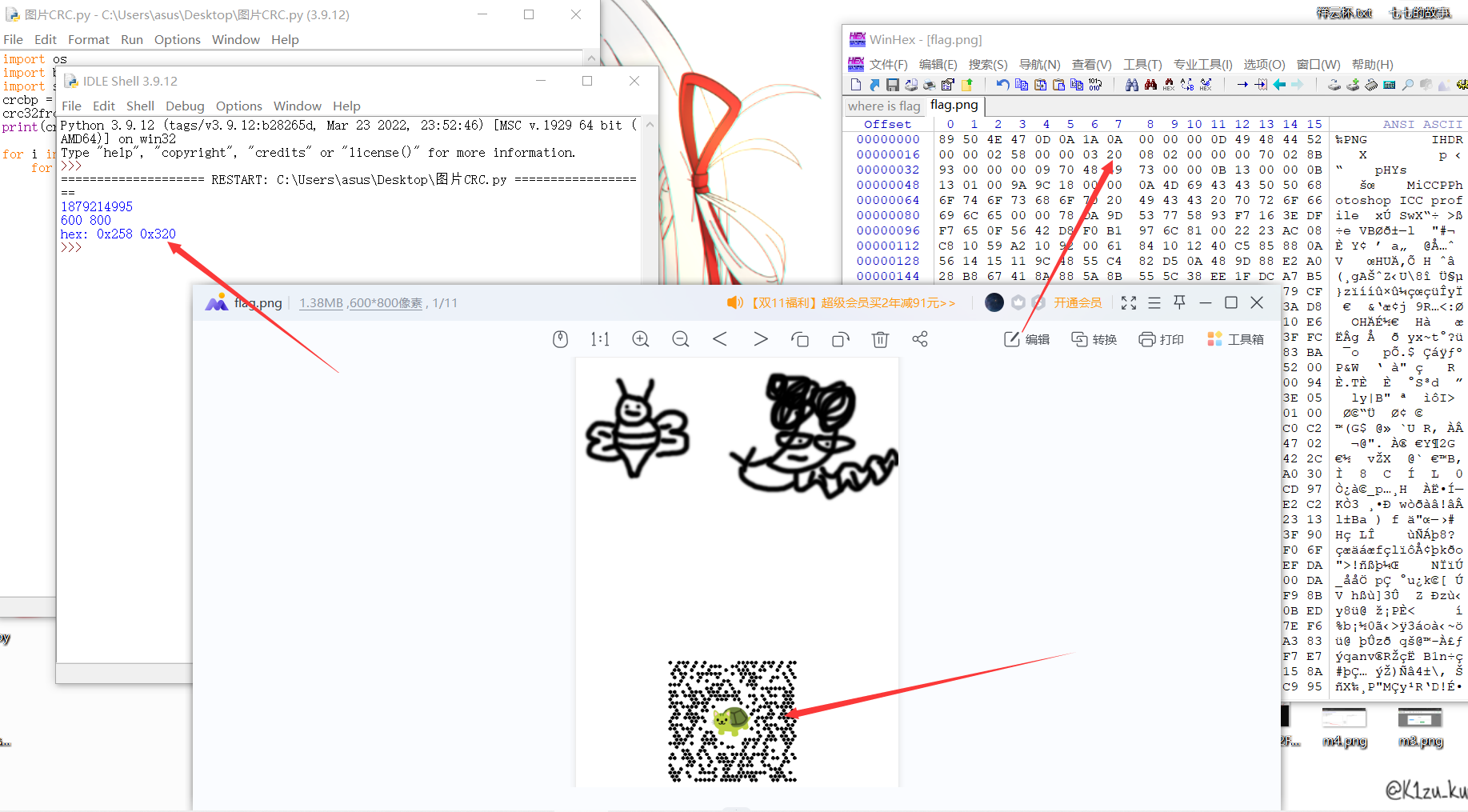
Task: Click user avatar in image viewer
Action: tap(994, 302)
